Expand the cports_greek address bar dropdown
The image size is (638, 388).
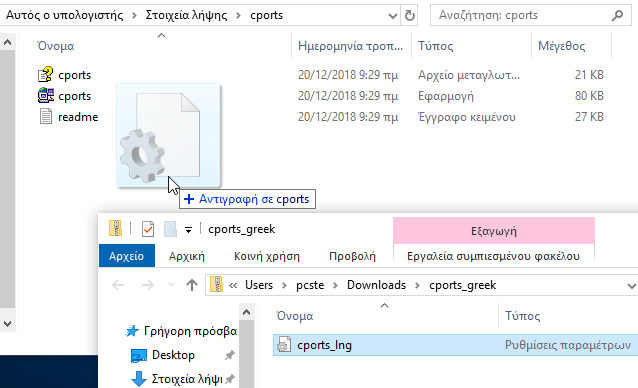pyautogui.click(x=631, y=286)
